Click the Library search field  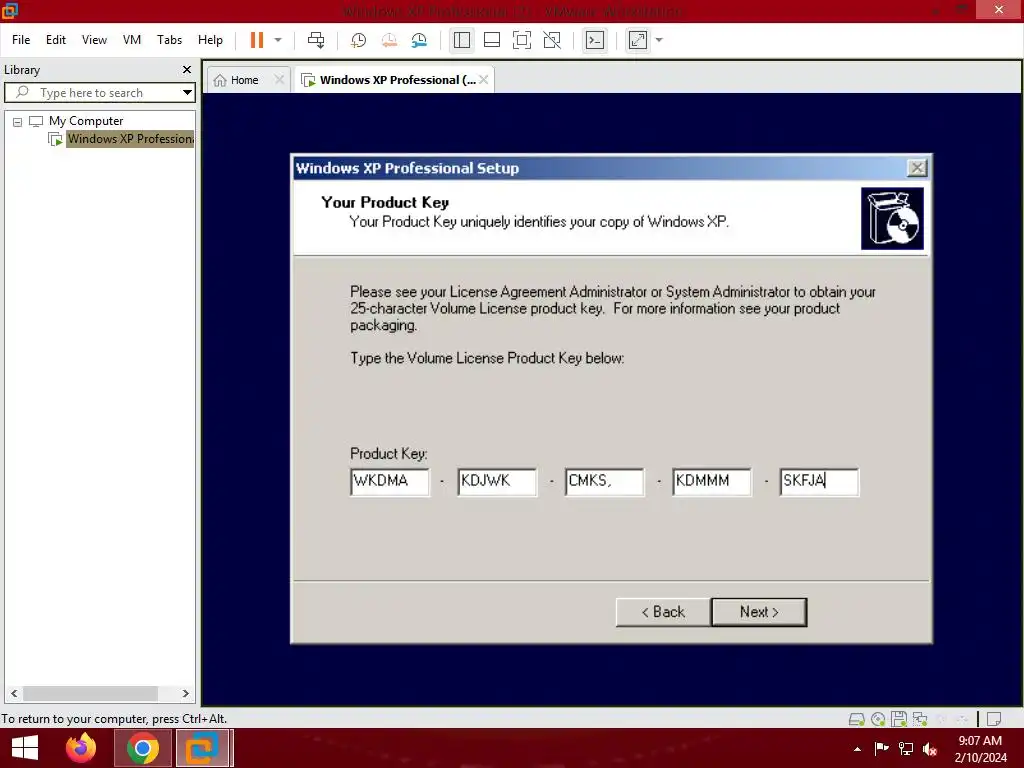(98, 93)
